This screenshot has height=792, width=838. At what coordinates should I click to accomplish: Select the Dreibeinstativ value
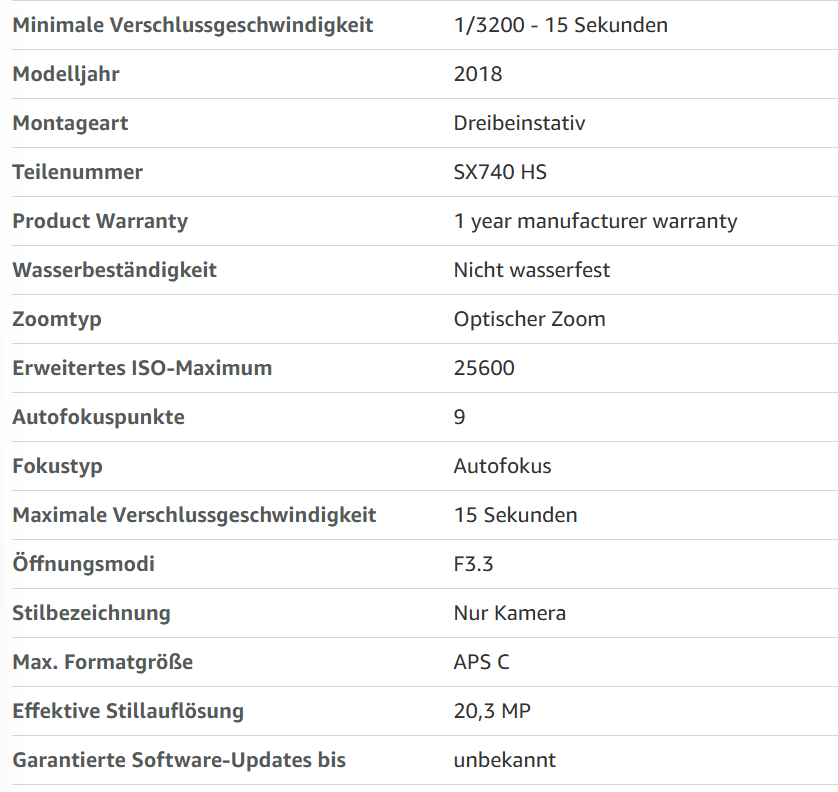point(519,123)
